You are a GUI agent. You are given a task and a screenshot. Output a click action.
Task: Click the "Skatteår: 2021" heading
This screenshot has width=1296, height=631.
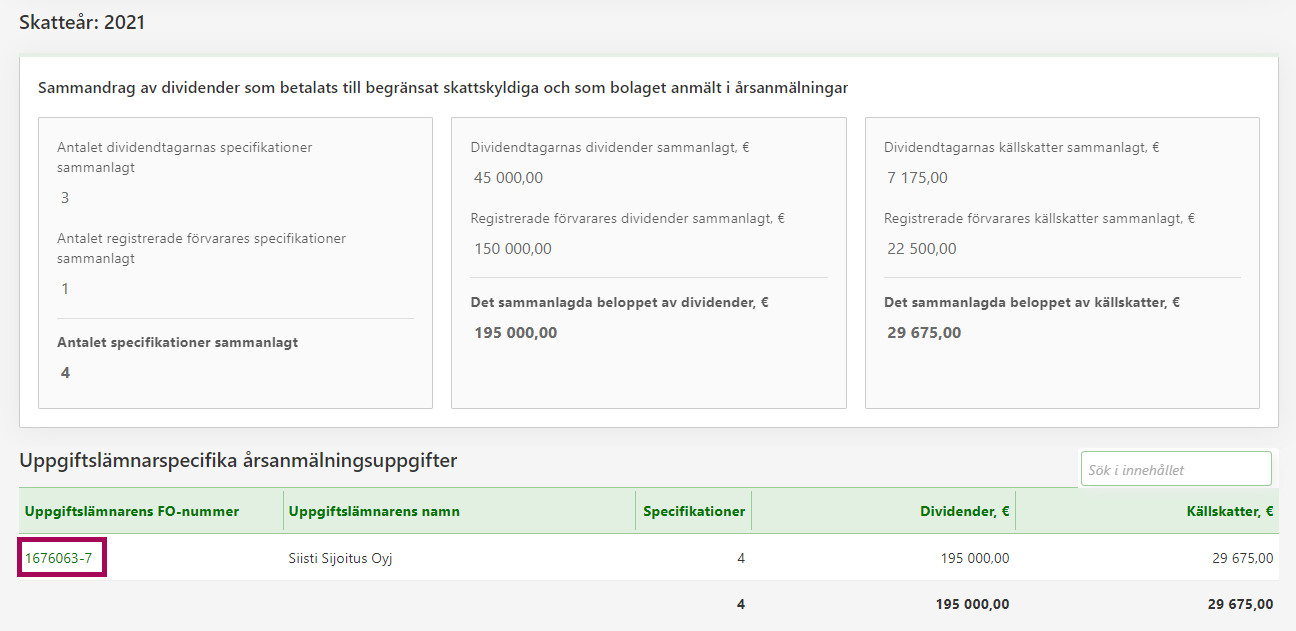[82, 22]
